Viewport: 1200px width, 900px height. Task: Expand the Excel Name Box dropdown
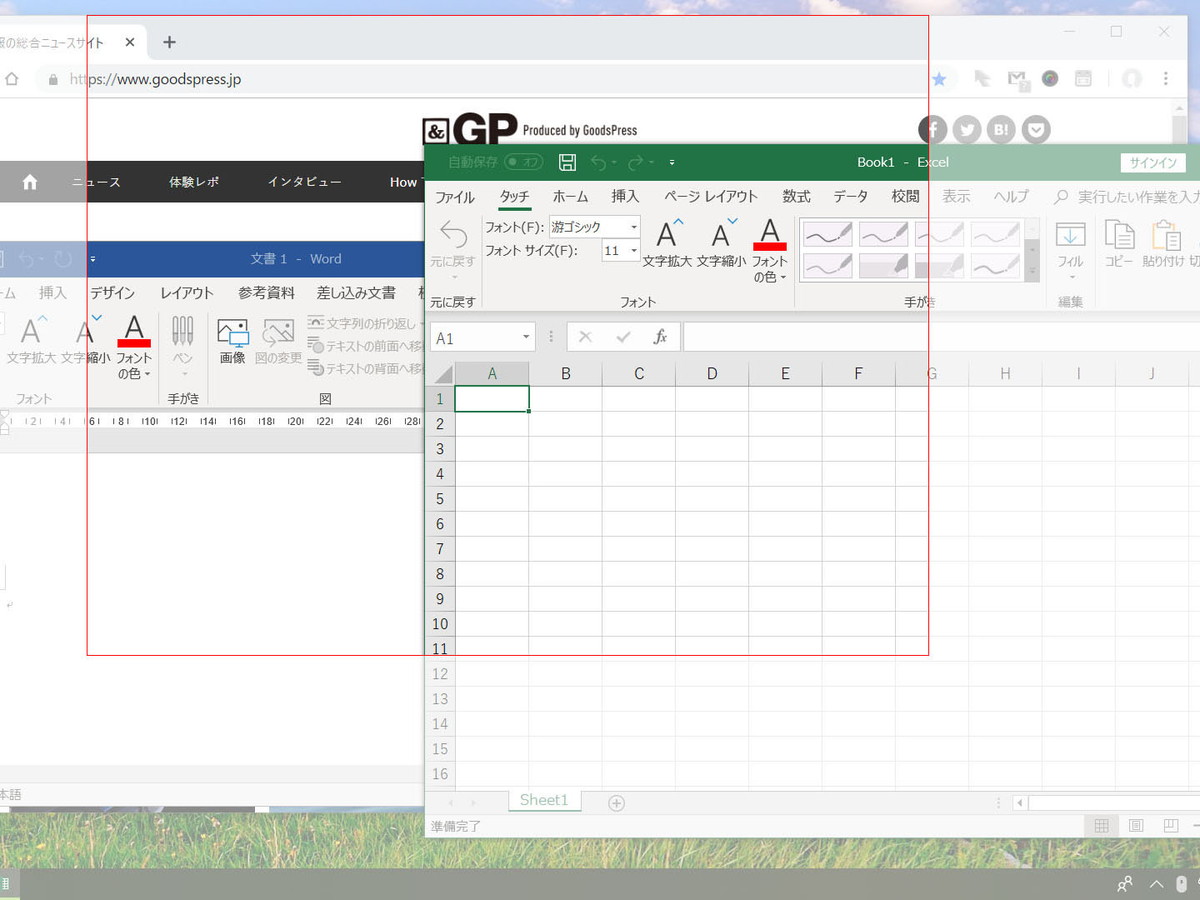(x=526, y=338)
